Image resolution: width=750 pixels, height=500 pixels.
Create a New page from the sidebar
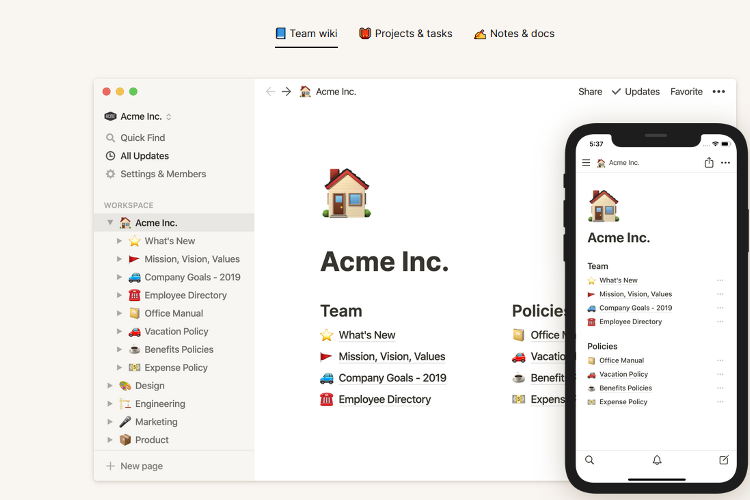(x=134, y=466)
